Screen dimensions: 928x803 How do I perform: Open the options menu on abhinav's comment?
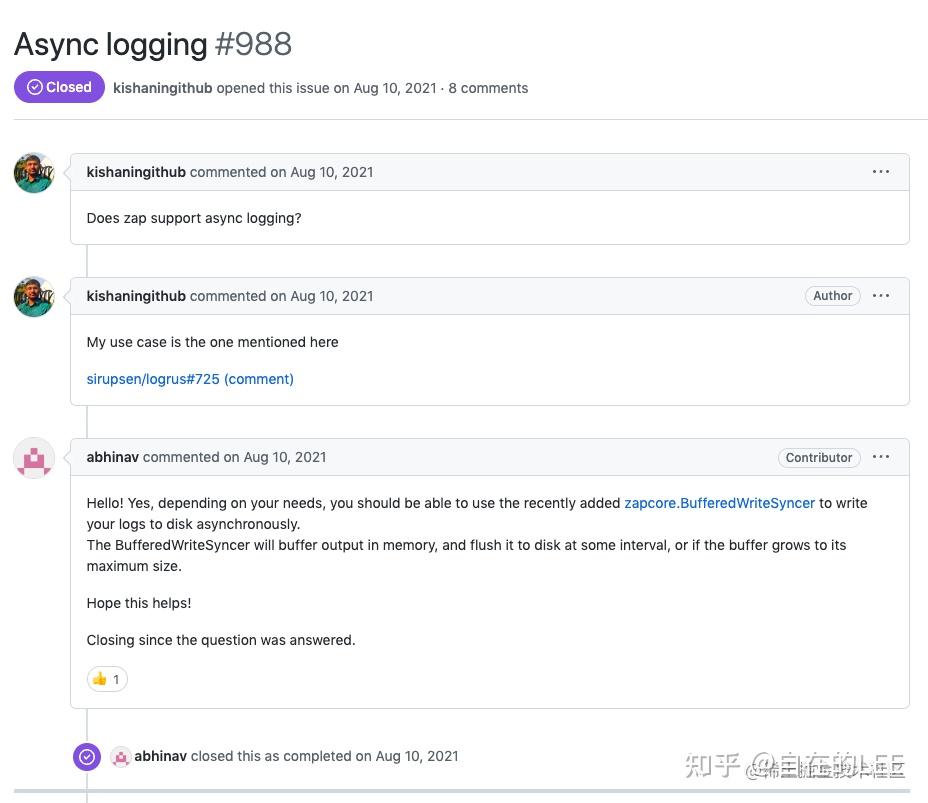tap(881, 457)
